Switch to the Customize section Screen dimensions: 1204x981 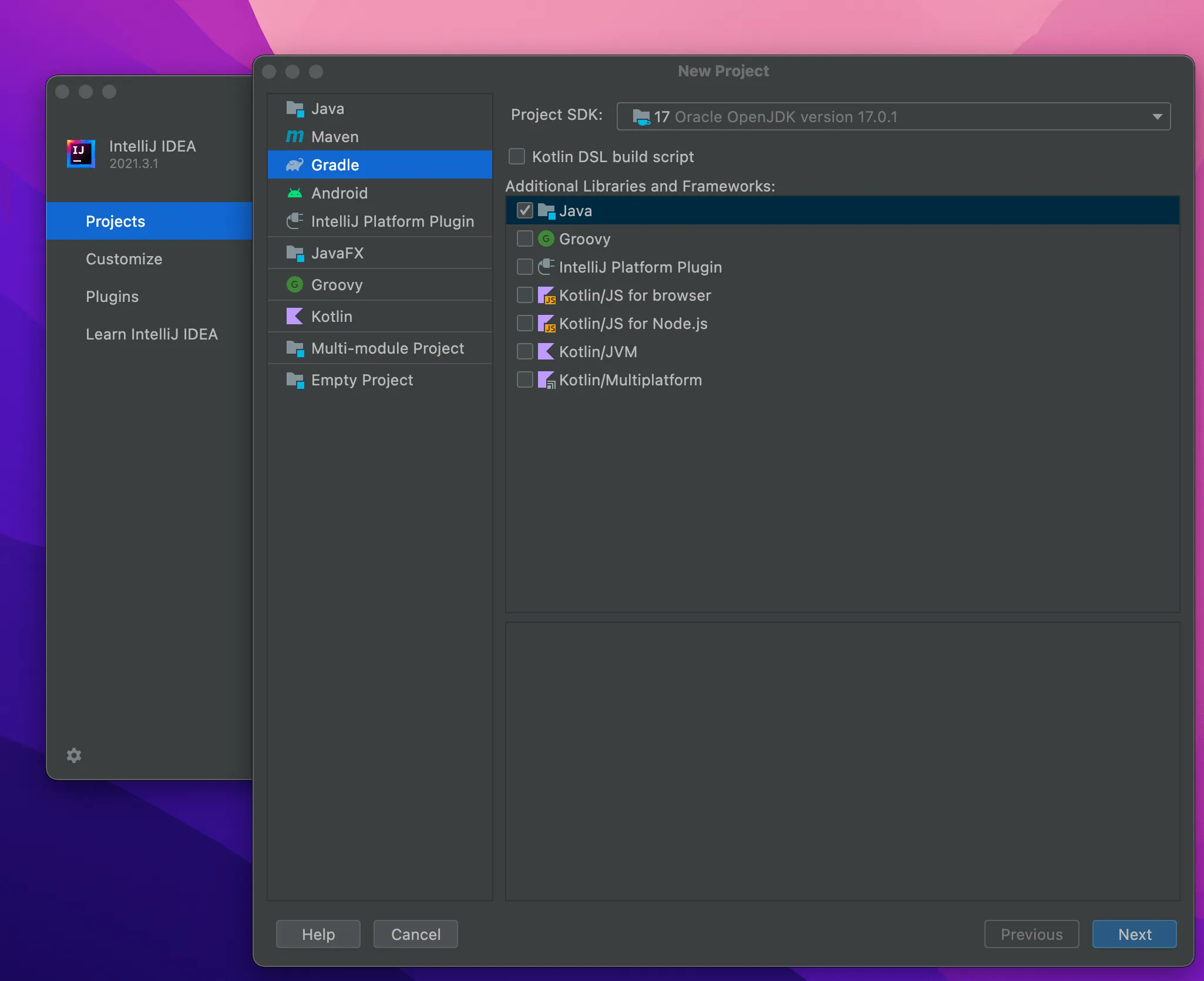point(124,259)
